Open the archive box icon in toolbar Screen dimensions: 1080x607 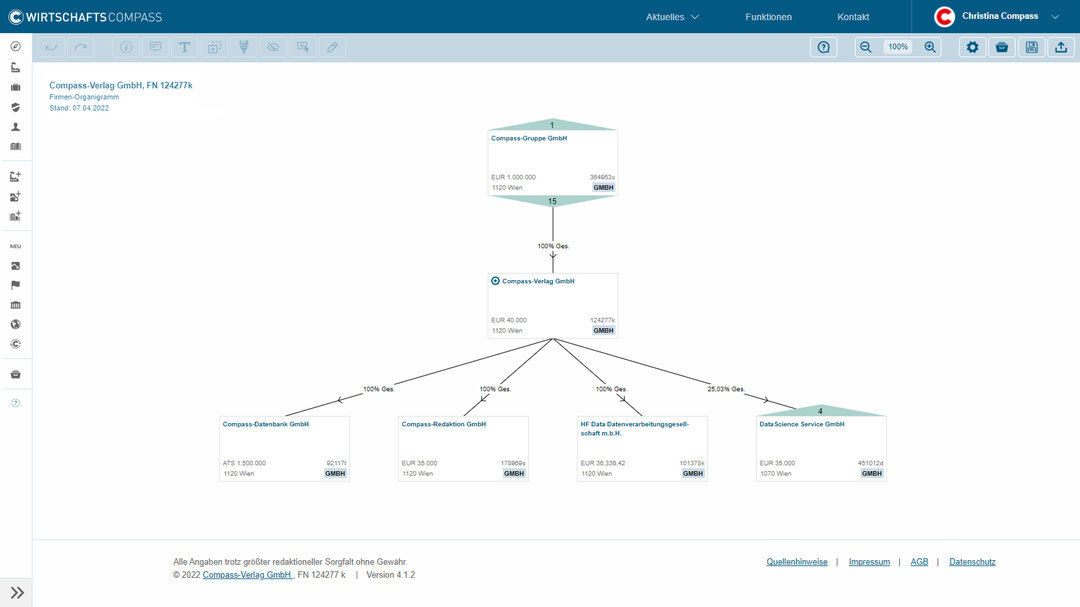click(x=1002, y=47)
